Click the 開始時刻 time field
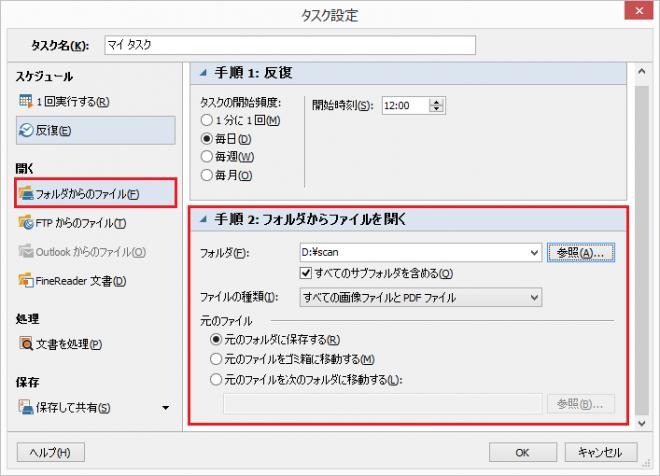This screenshot has height=476, width=660. [x=406, y=106]
